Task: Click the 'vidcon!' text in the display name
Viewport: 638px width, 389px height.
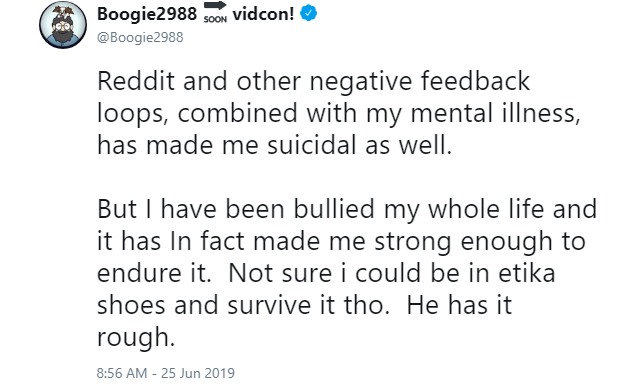Action: click(x=263, y=14)
